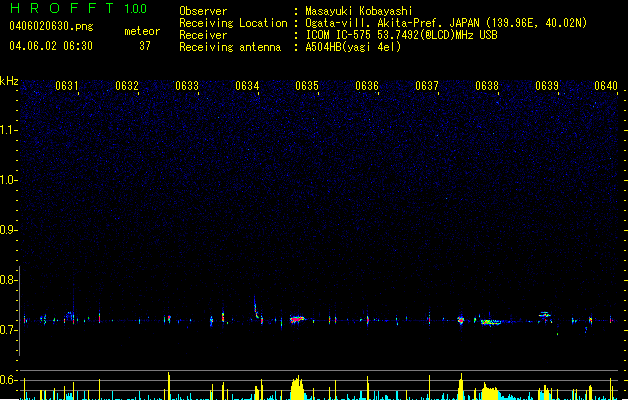The height and width of the screenshot is (400, 629).
Task: Select the antenna value A504HB(yagi 4el)
Action: pos(353,47)
